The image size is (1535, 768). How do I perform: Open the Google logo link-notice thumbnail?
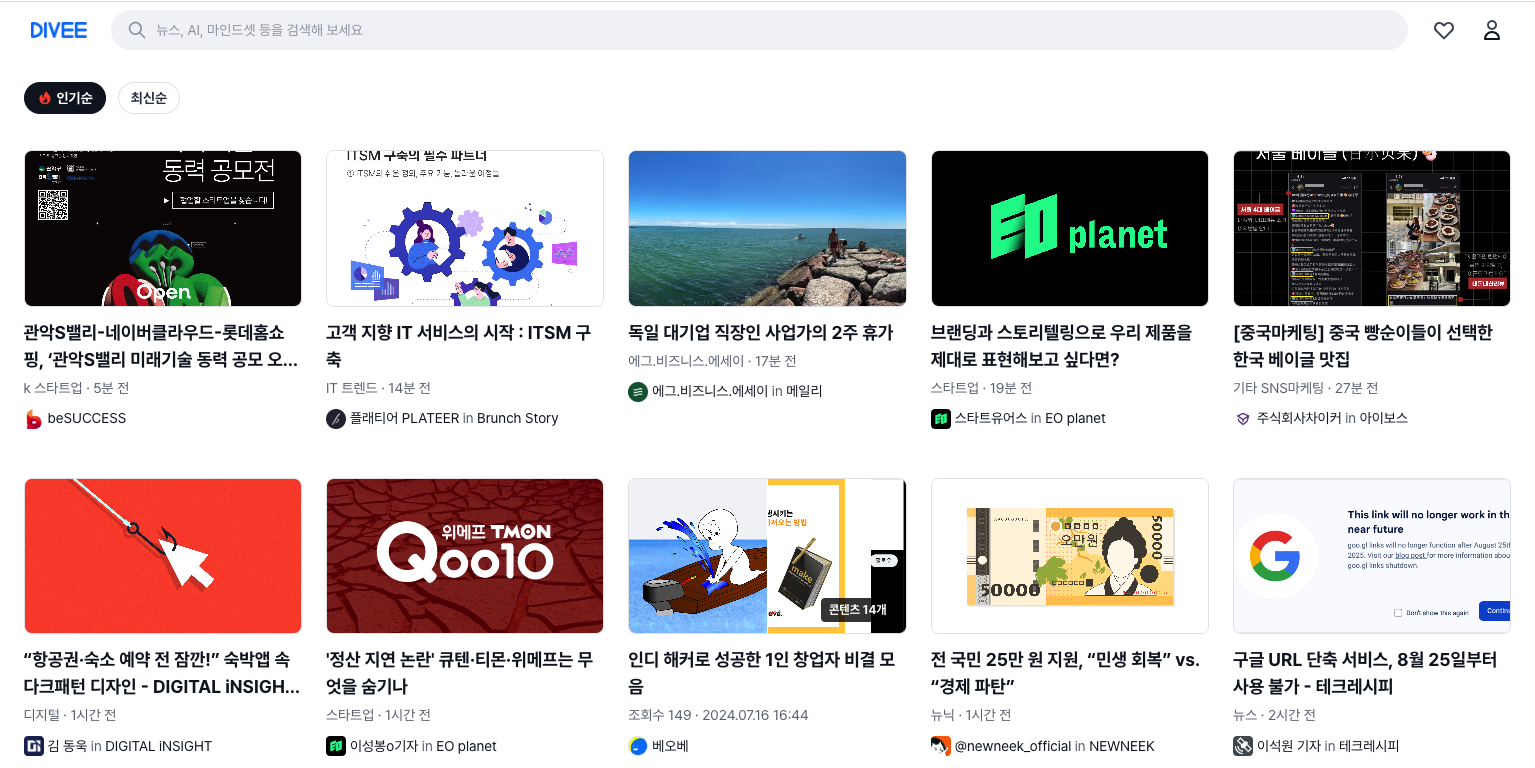(x=1372, y=556)
